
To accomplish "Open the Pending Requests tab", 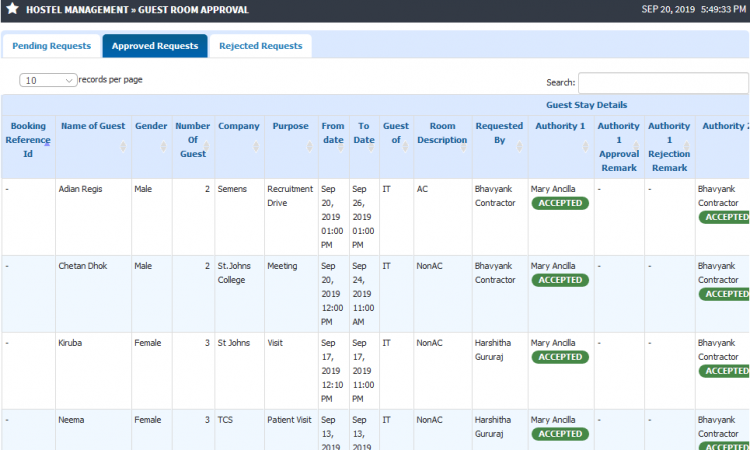I will [51, 46].
